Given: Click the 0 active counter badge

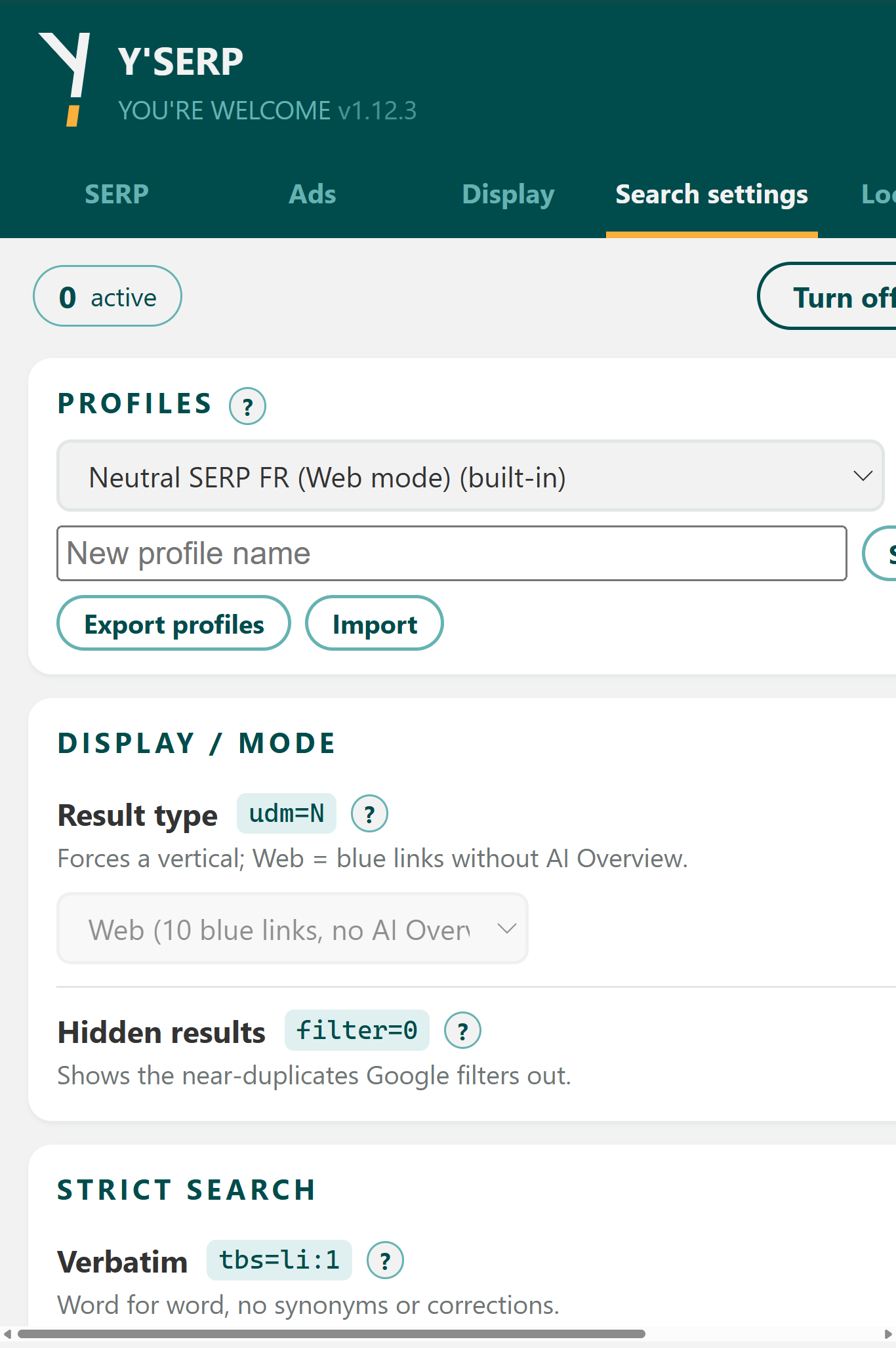Looking at the screenshot, I should point(108,296).
